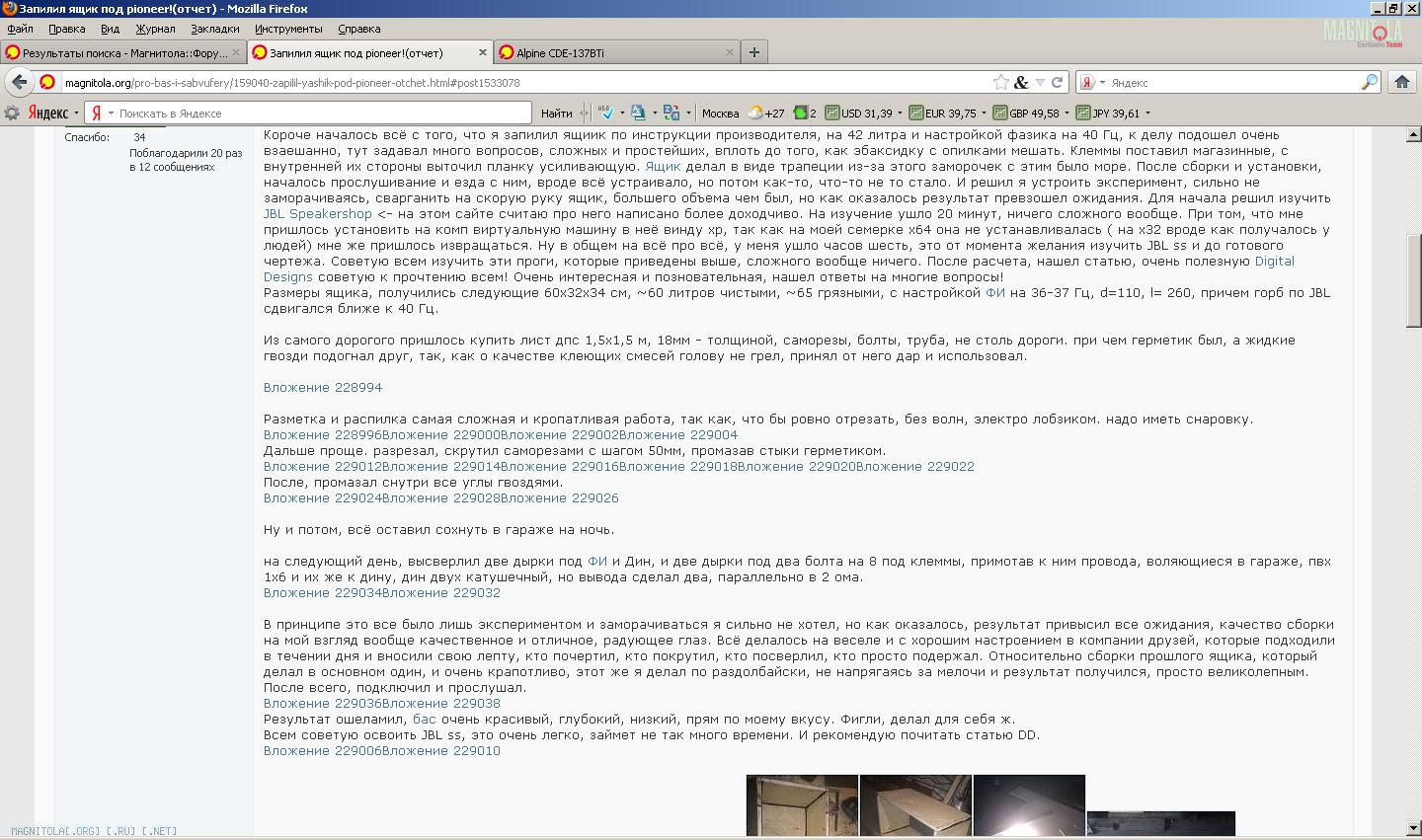
Task: Open a new tab with the plus button
Action: point(754,52)
